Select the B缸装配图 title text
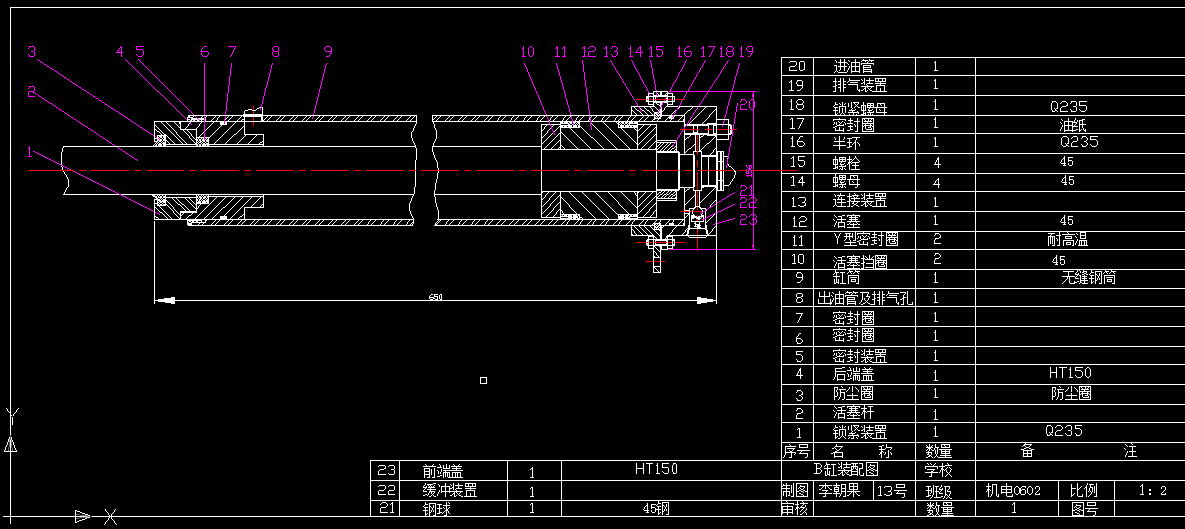 tap(846, 469)
